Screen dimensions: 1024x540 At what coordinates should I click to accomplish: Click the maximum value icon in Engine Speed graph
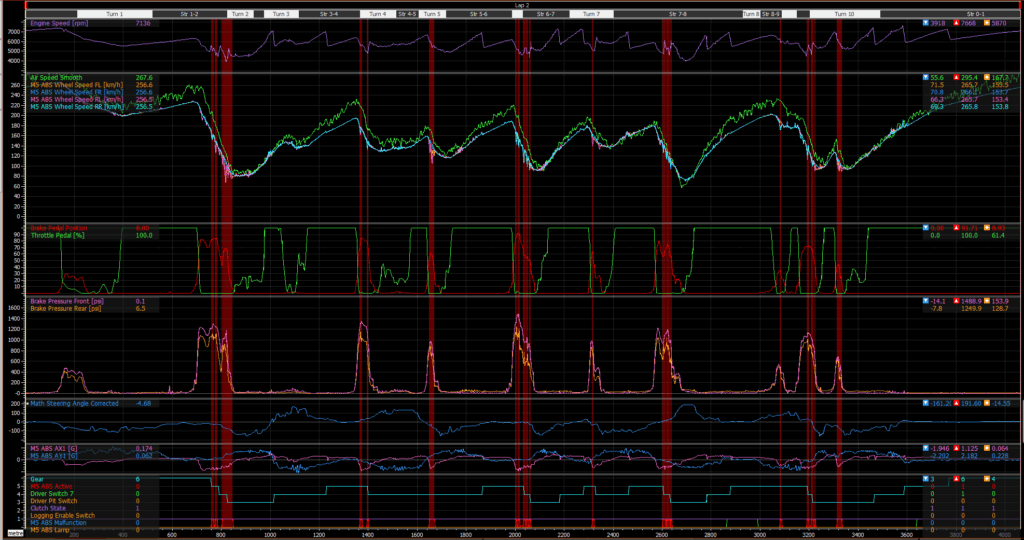coord(958,22)
